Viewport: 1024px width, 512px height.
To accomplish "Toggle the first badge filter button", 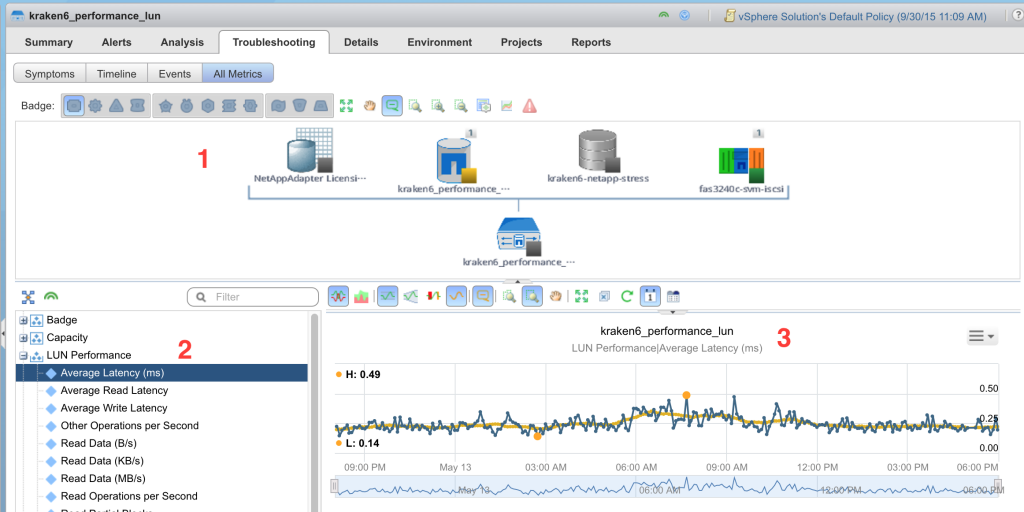I will click(x=74, y=105).
